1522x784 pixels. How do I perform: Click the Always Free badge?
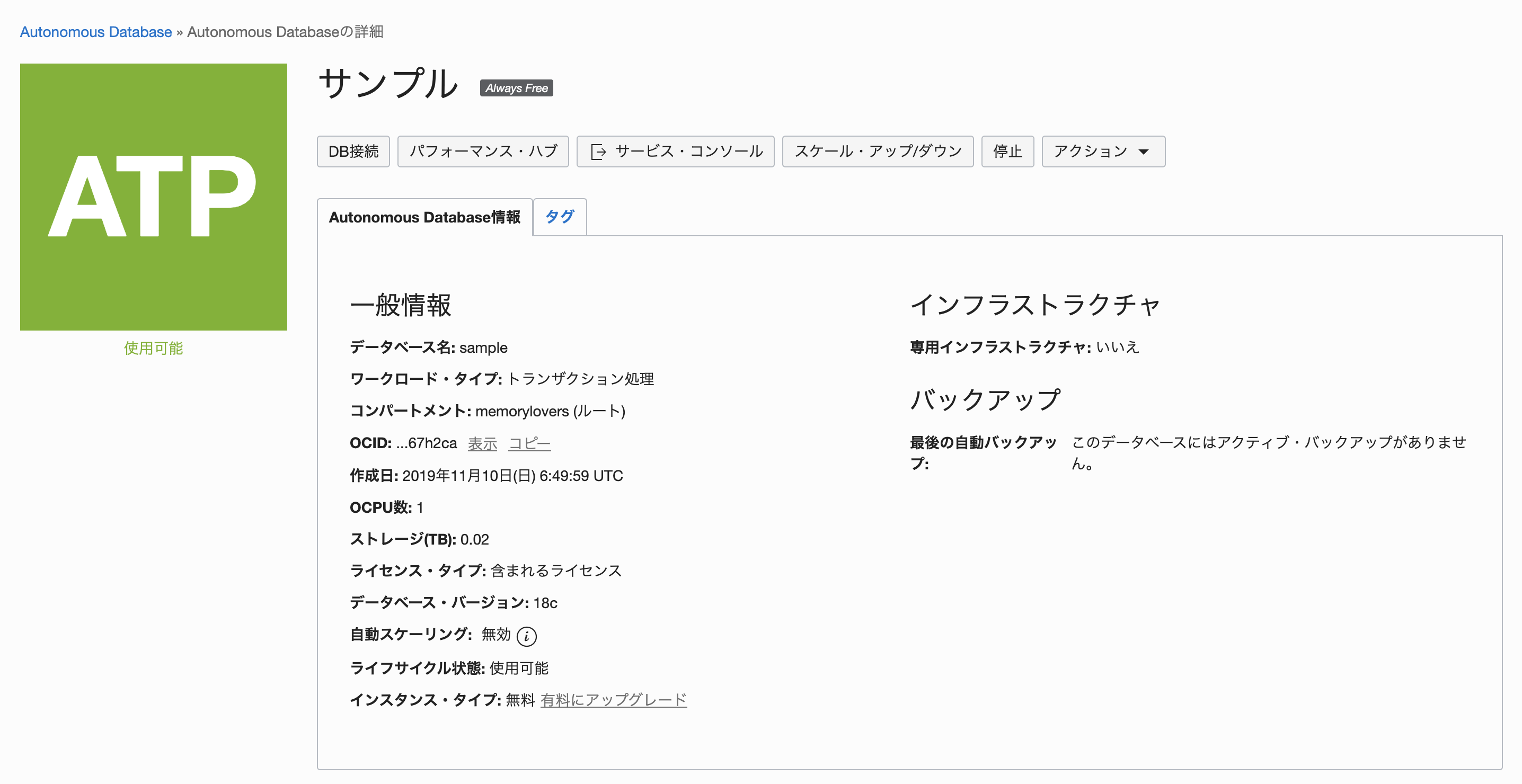[x=516, y=88]
